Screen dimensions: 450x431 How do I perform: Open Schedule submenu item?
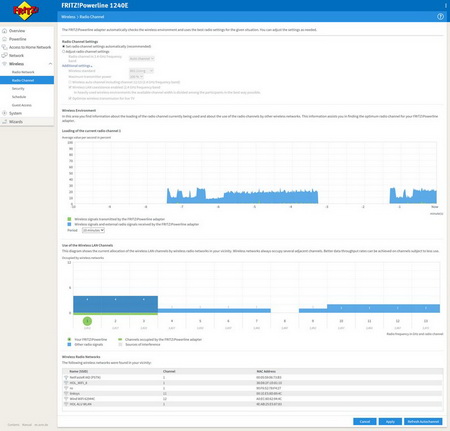pos(19,97)
